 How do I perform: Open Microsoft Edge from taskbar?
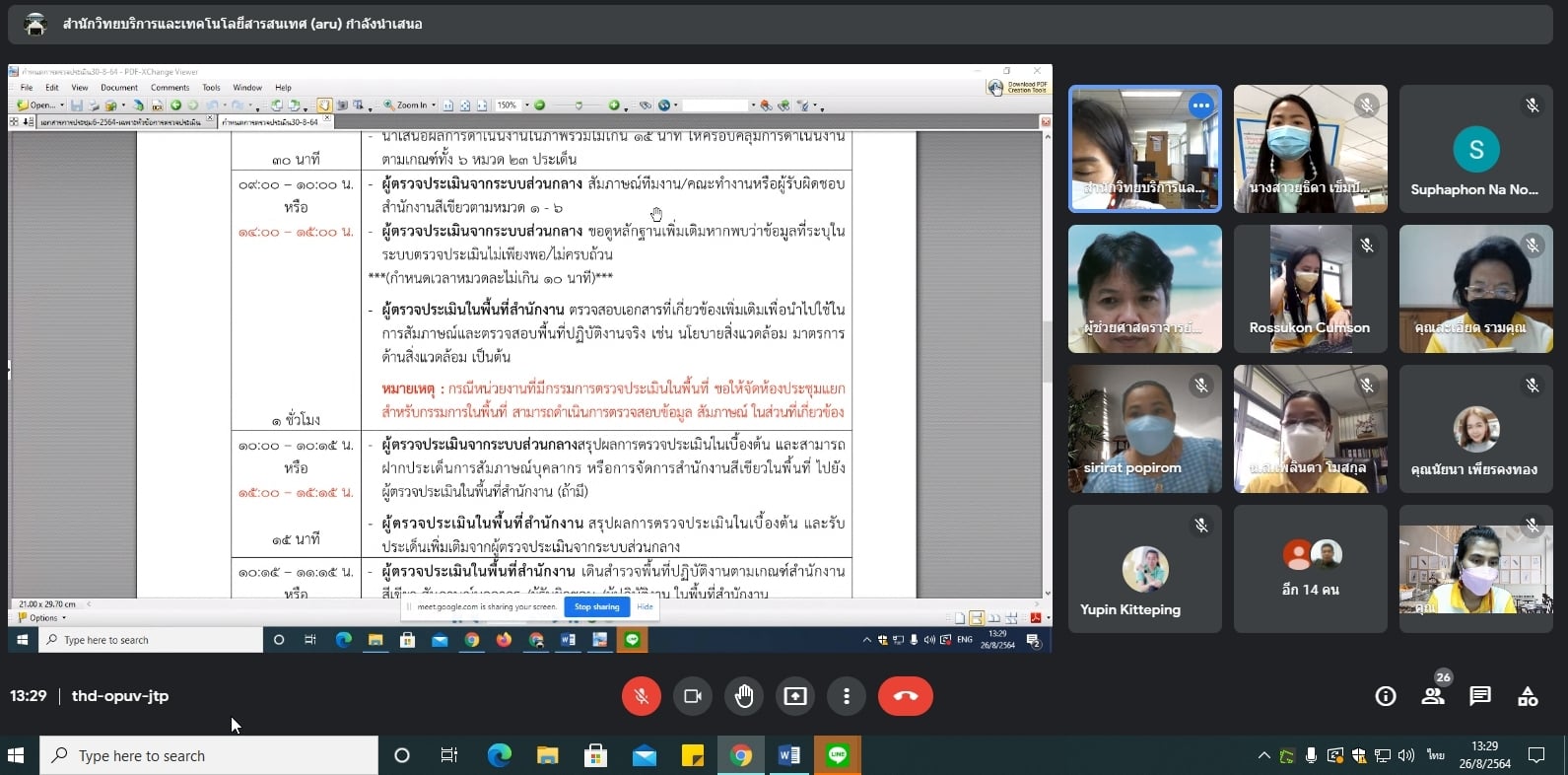click(x=500, y=755)
